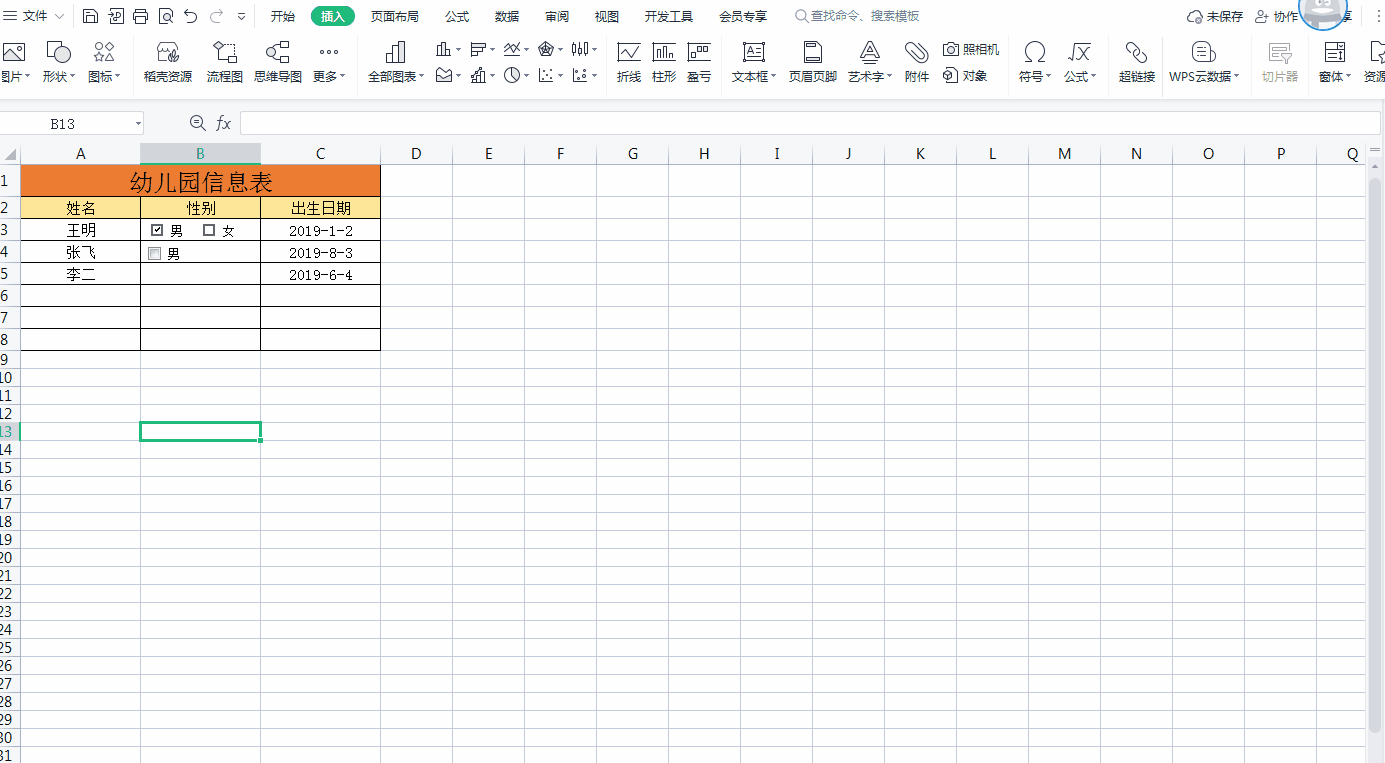Open the 开发工具 tab
Screen dimensions: 1385x763
pos(669,17)
